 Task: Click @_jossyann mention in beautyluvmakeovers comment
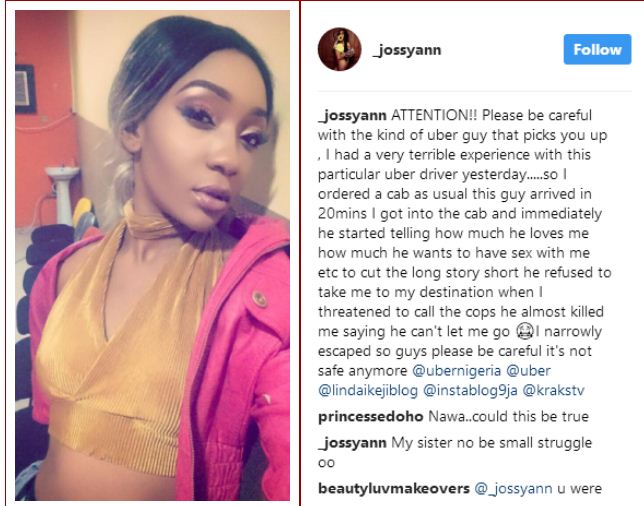[x=513, y=488]
